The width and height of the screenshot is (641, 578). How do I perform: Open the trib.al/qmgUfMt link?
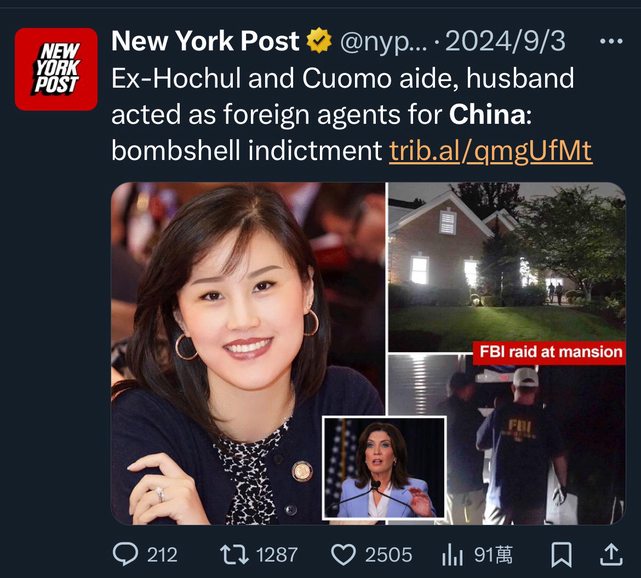491,150
